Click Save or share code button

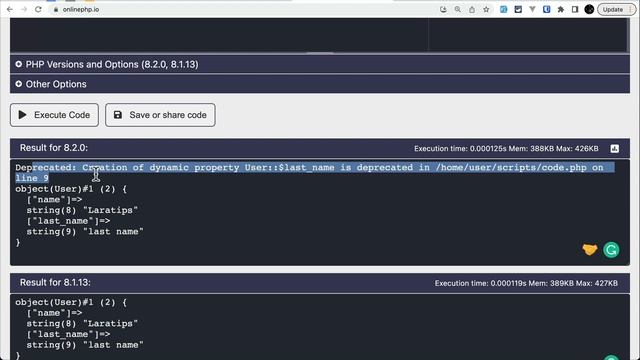(160, 115)
